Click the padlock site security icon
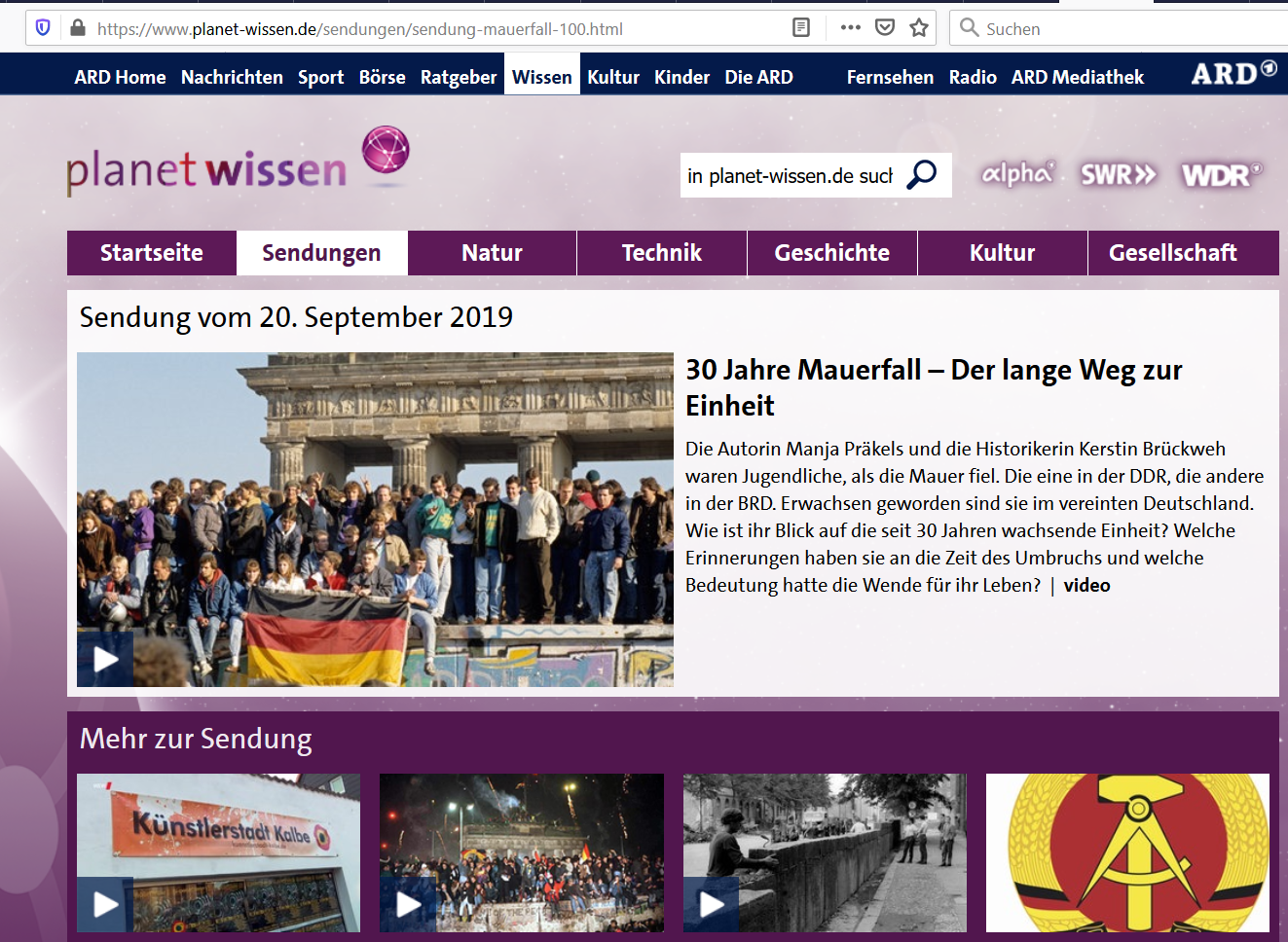Screen dimensions: 1288x942 78,28
